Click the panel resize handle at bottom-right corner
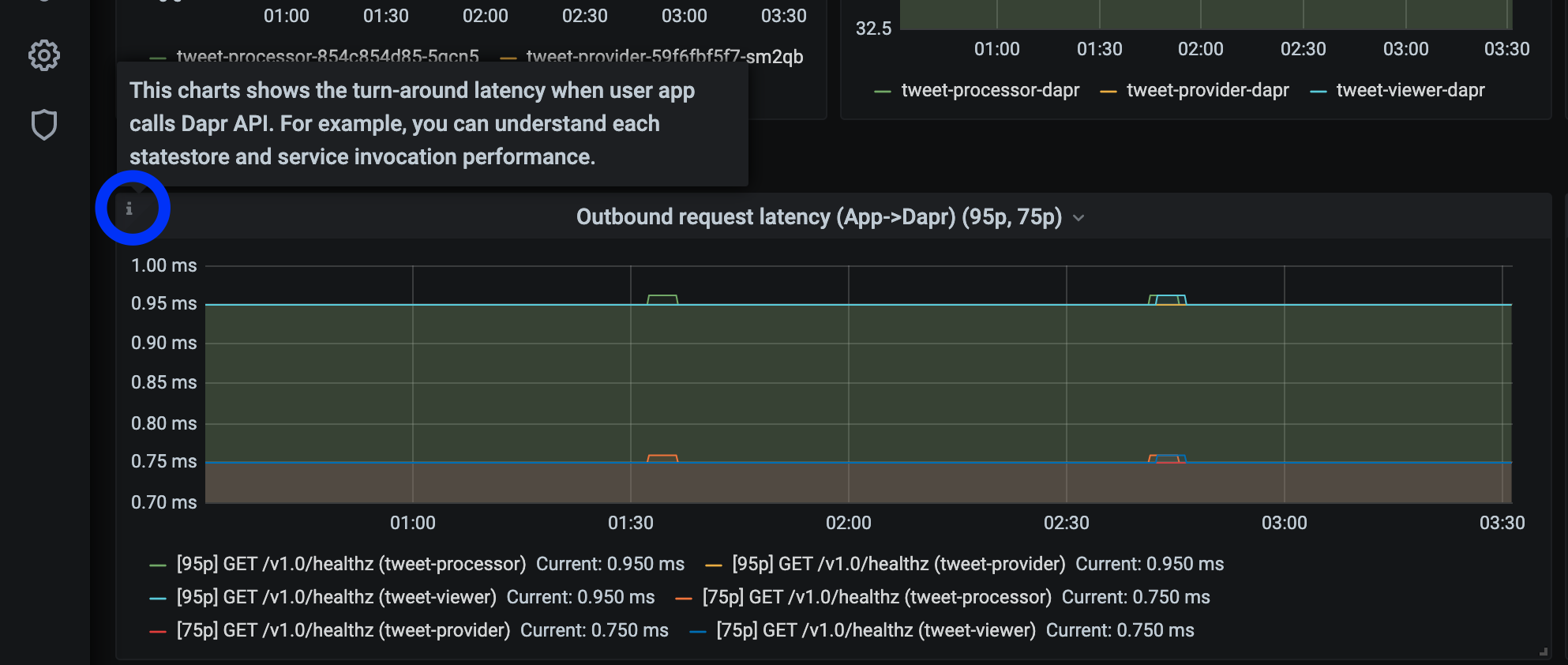This screenshot has width=1568, height=665. coord(1543,652)
